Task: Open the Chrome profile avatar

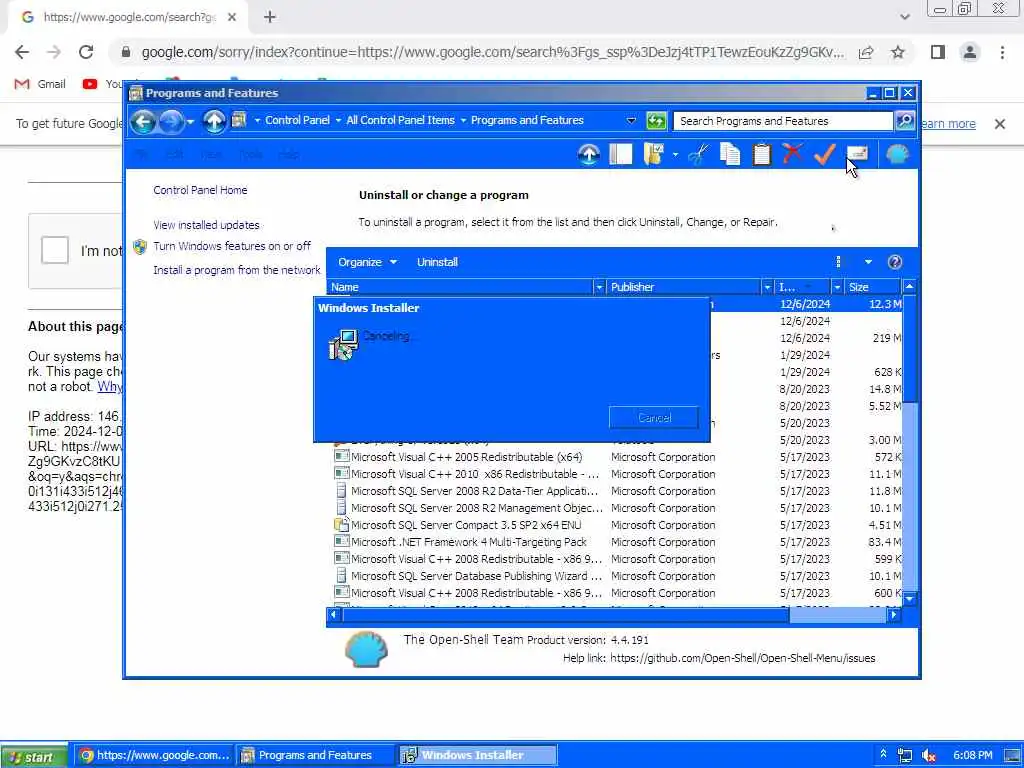Action: coord(970,52)
